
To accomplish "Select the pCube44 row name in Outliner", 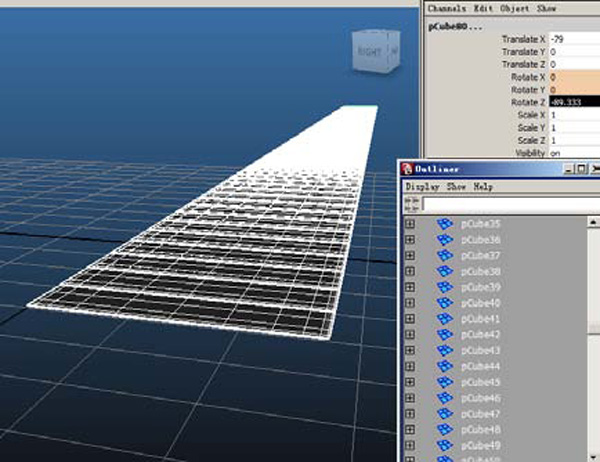I will [481, 366].
